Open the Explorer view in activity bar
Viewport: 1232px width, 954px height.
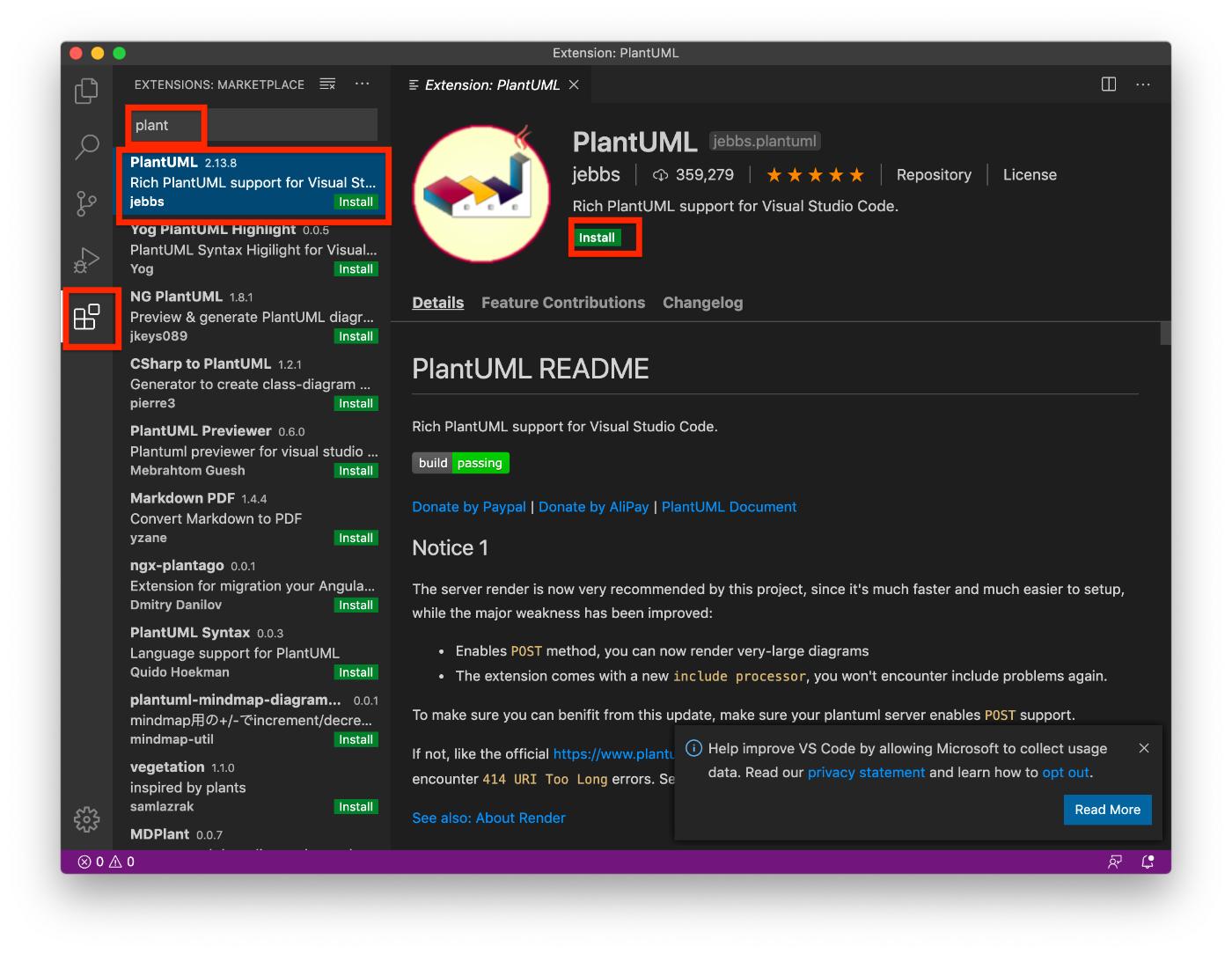pyautogui.click(x=86, y=92)
